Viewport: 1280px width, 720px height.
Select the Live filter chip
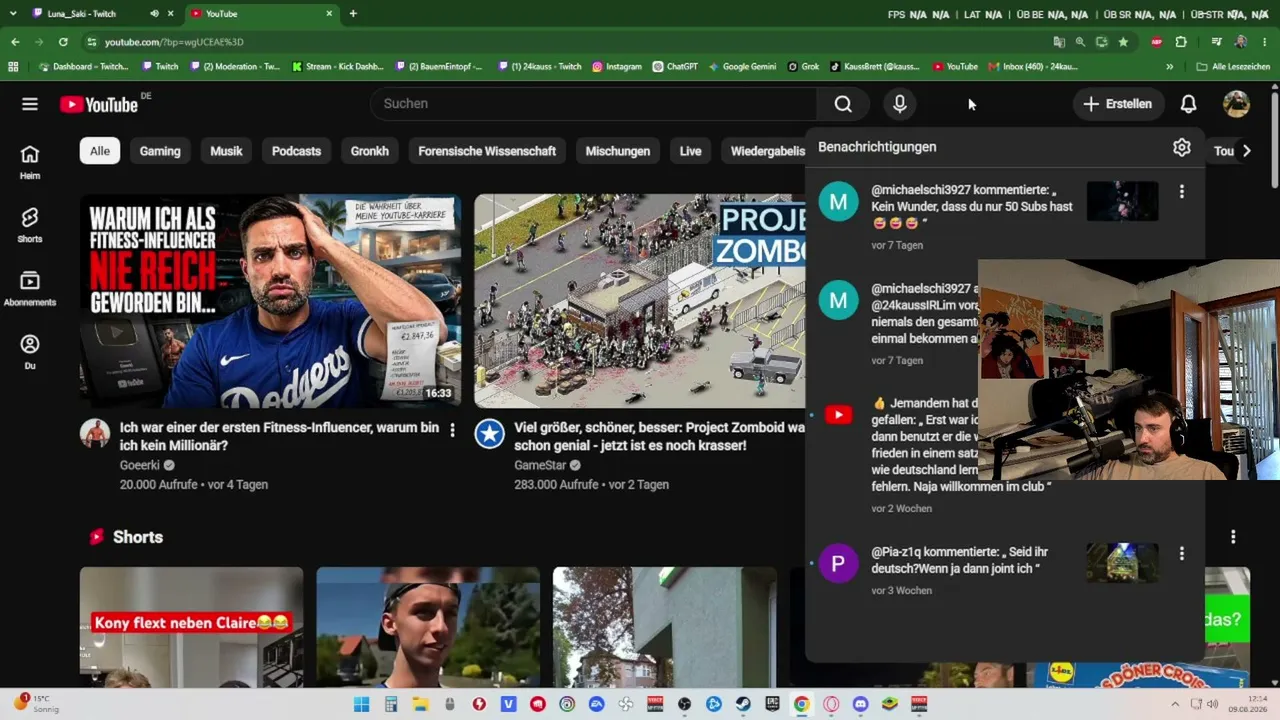click(x=691, y=151)
